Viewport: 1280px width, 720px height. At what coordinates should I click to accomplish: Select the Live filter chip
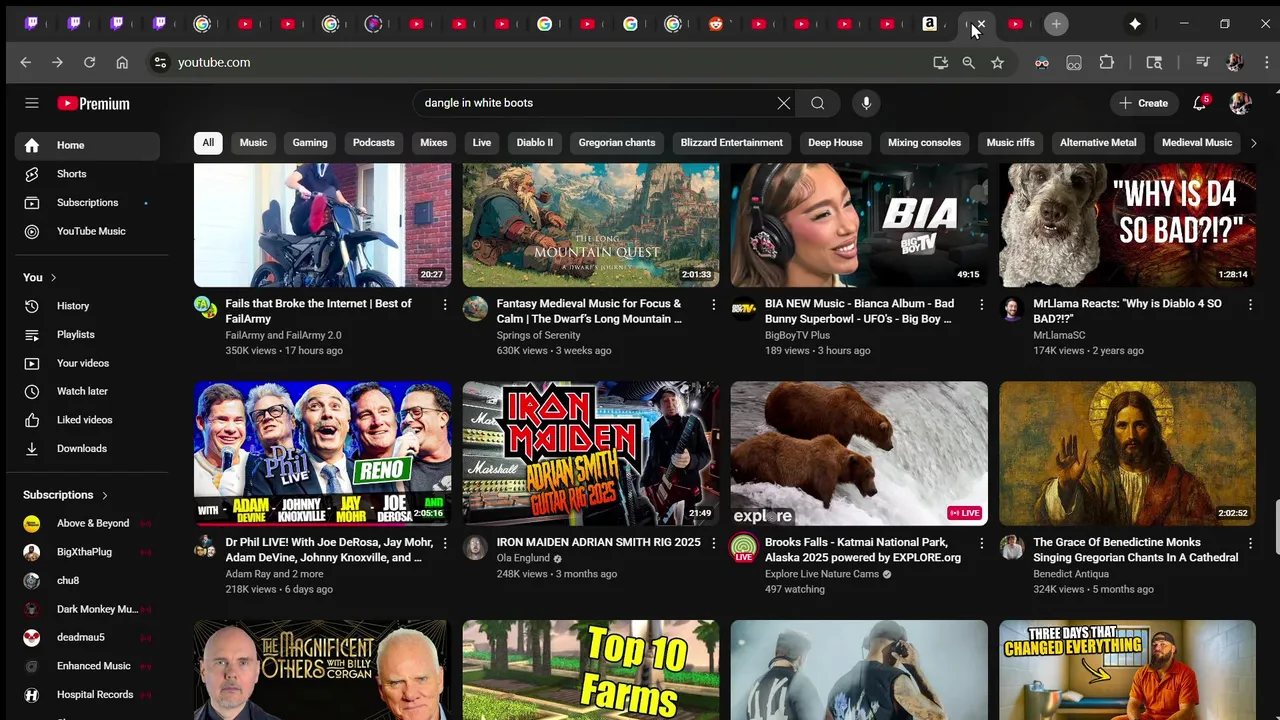(x=482, y=143)
